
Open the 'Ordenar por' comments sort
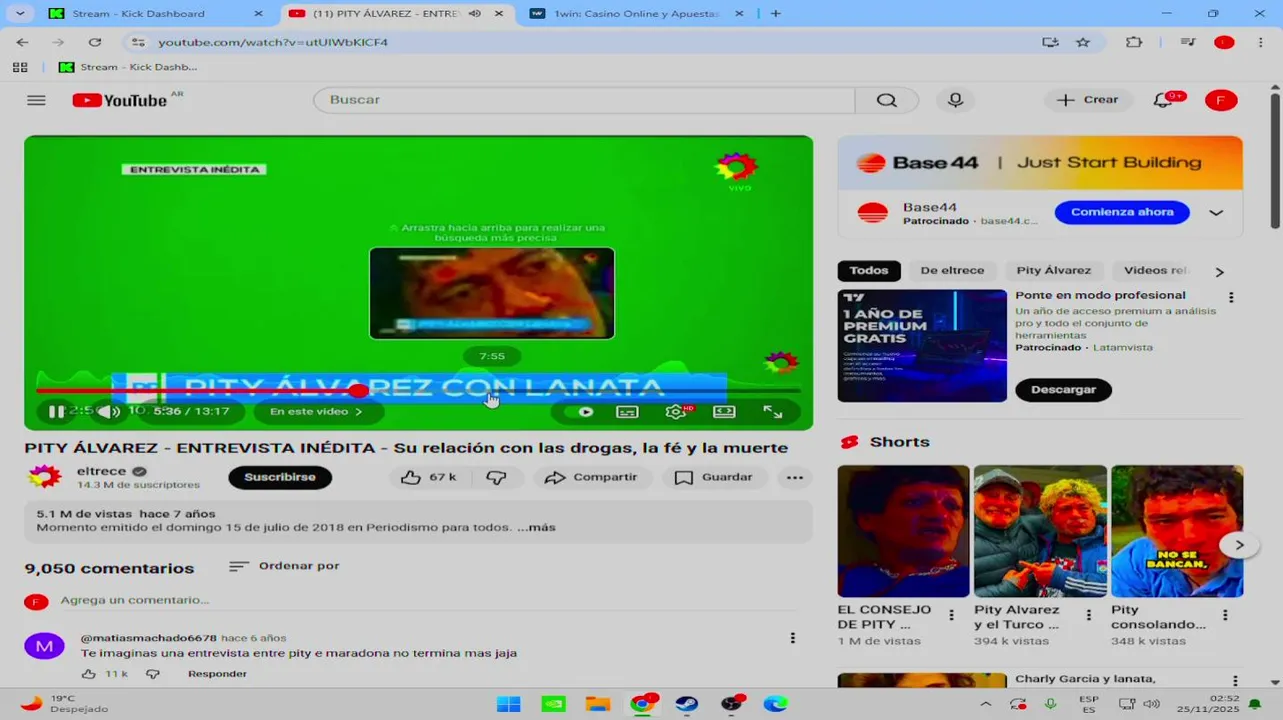click(x=284, y=566)
